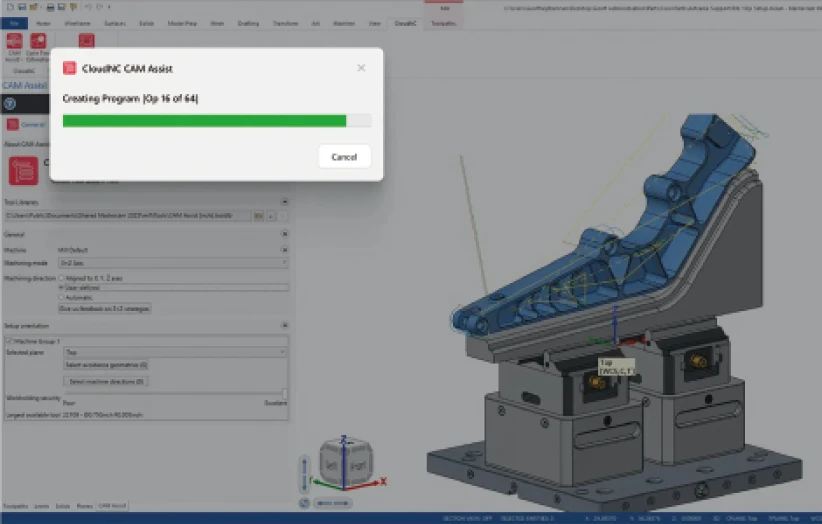Click the second CloudNC ribbon icon
822x524 pixels.
[38, 43]
